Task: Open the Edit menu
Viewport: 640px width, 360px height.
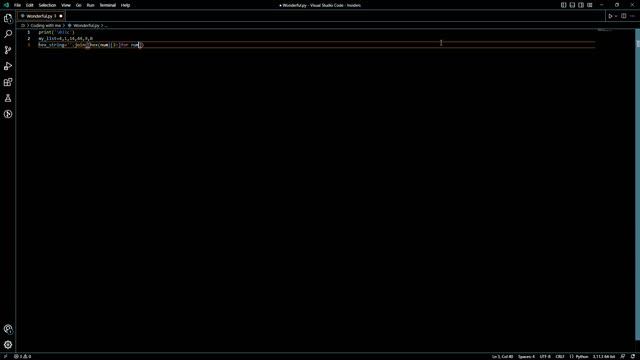Action: 29,5
